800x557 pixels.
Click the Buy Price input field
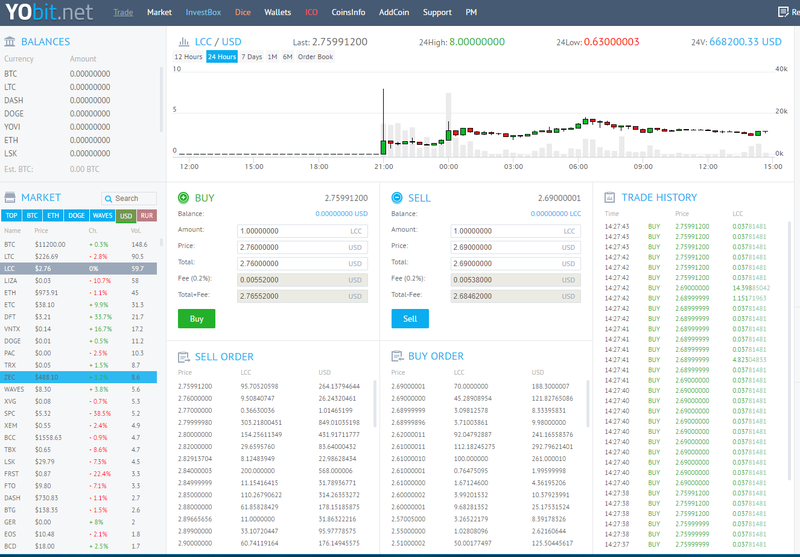[302, 247]
